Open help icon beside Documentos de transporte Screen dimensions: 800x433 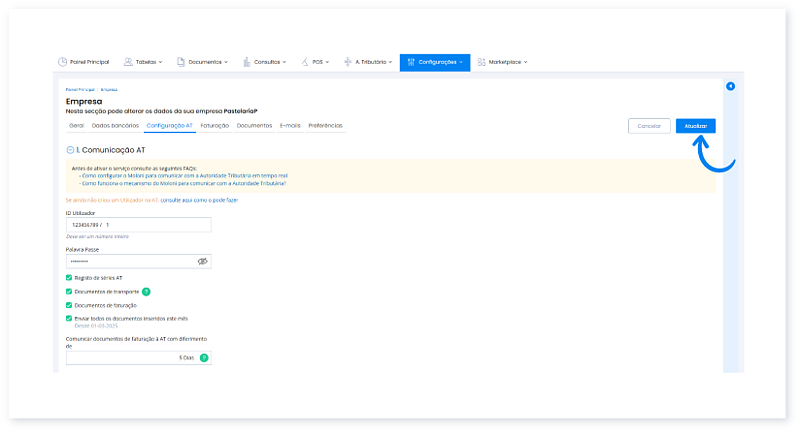pyautogui.click(x=146, y=291)
